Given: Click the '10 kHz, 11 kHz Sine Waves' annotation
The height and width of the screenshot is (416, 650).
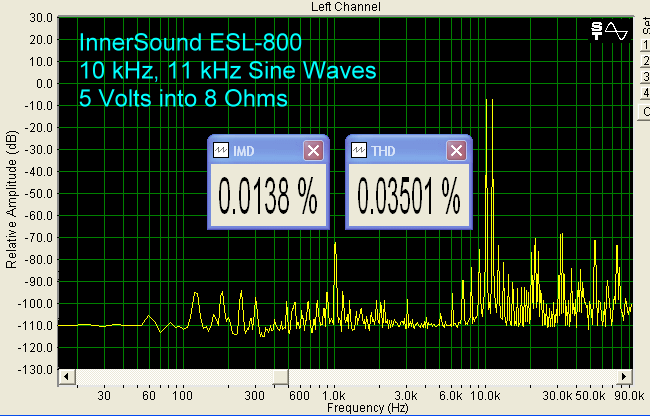Looking at the screenshot, I should [228, 70].
